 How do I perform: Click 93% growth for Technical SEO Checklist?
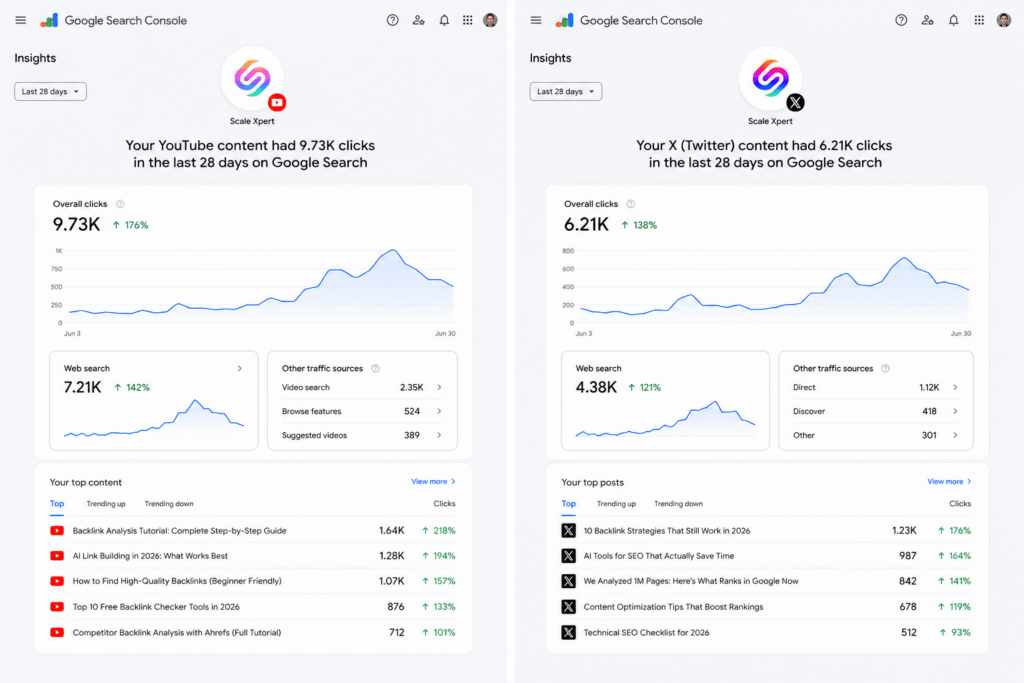click(955, 632)
